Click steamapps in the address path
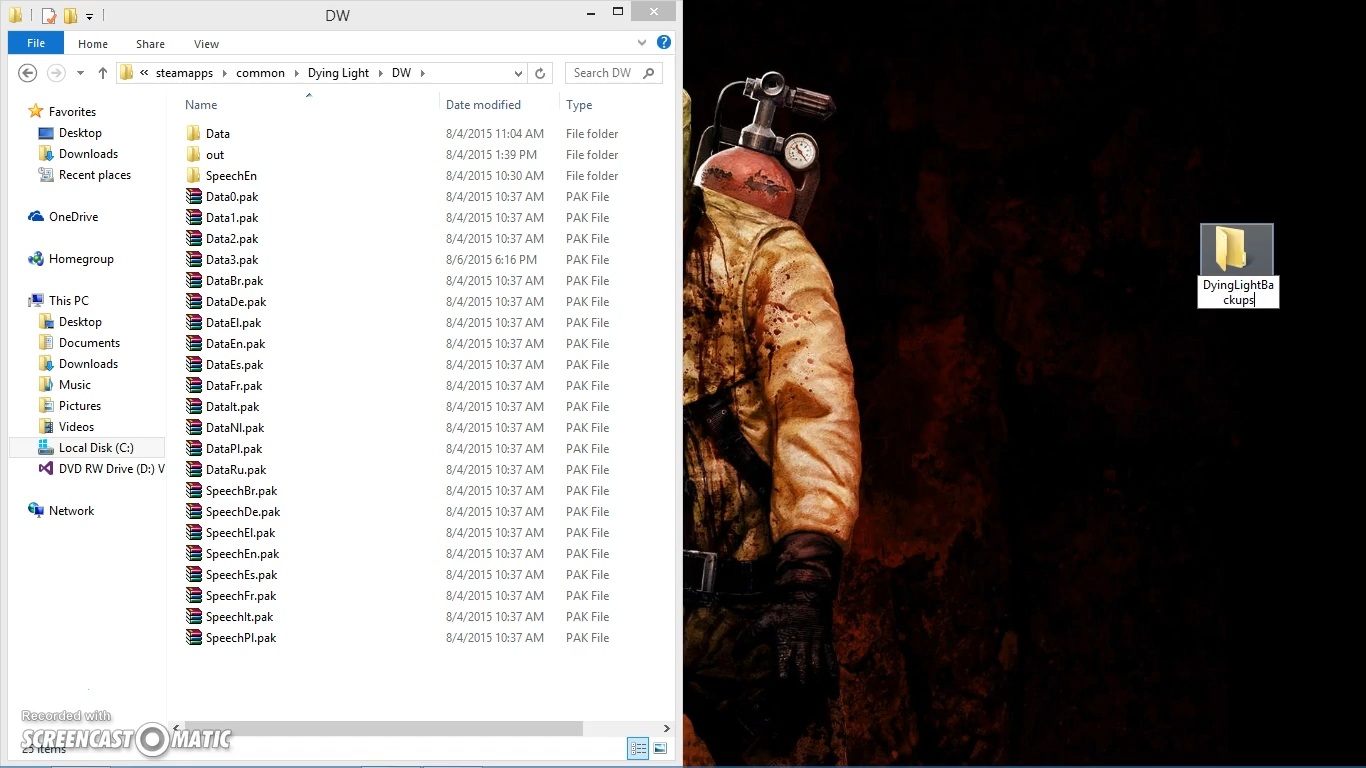This screenshot has height=768, width=1366. [x=184, y=73]
